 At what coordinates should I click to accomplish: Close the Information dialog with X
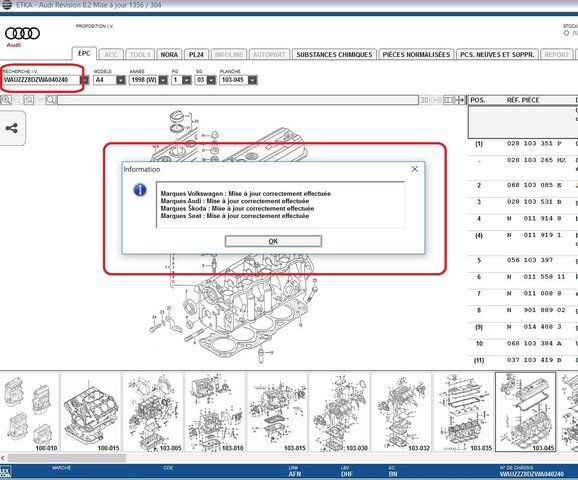point(415,169)
